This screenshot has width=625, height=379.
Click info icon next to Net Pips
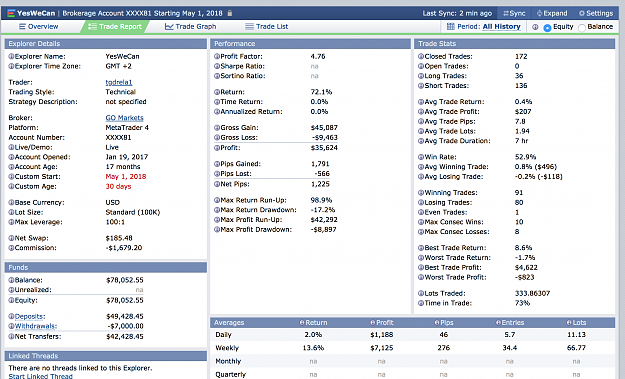tap(217, 184)
